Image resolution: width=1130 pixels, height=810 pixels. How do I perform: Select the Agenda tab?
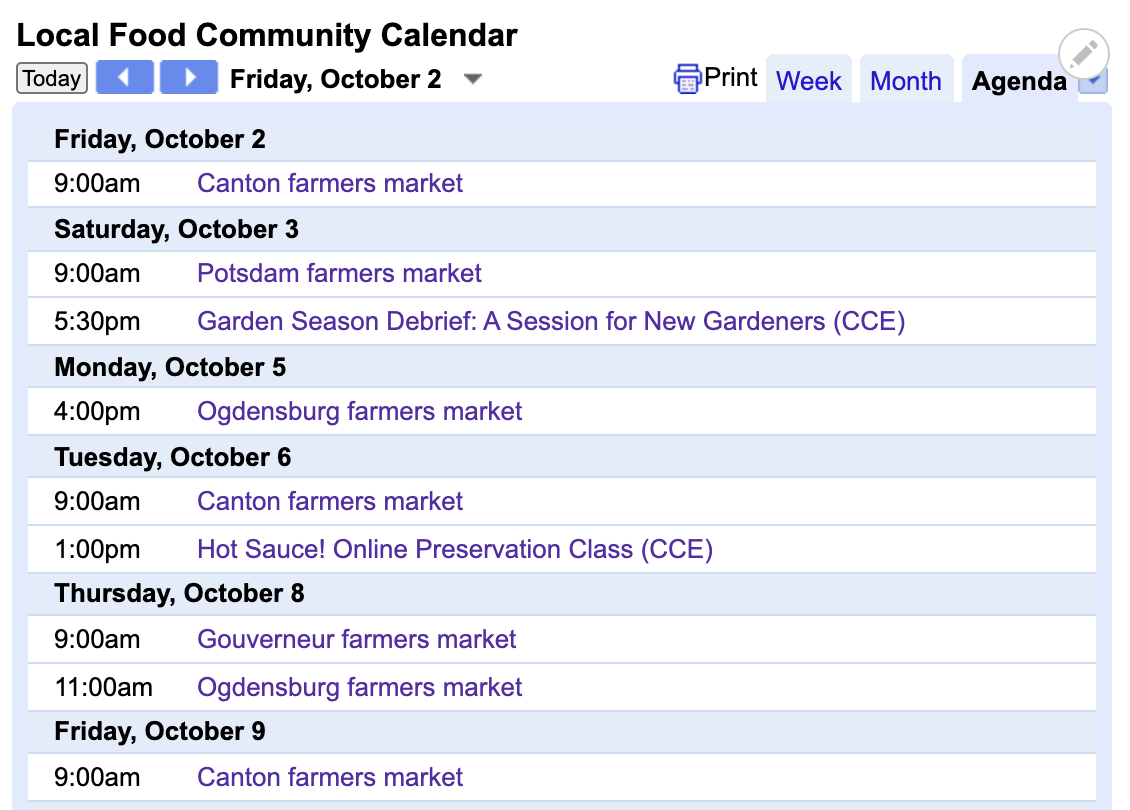1018,81
